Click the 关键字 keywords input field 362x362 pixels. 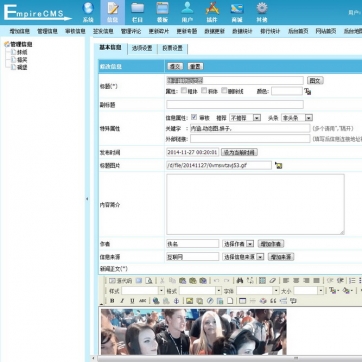tap(250, 128)
